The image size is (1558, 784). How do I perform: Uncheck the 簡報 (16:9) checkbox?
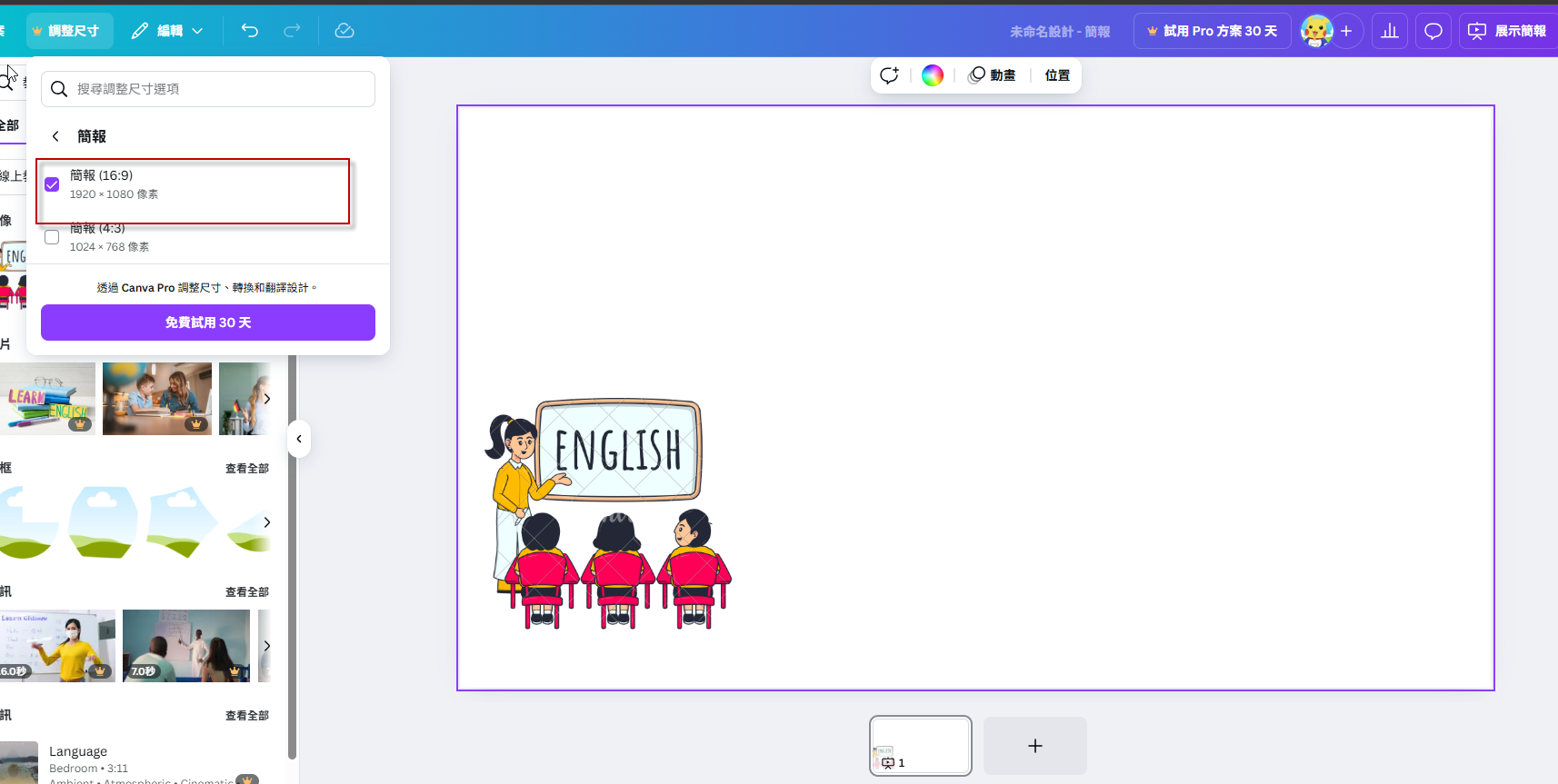tap(53, 184)
